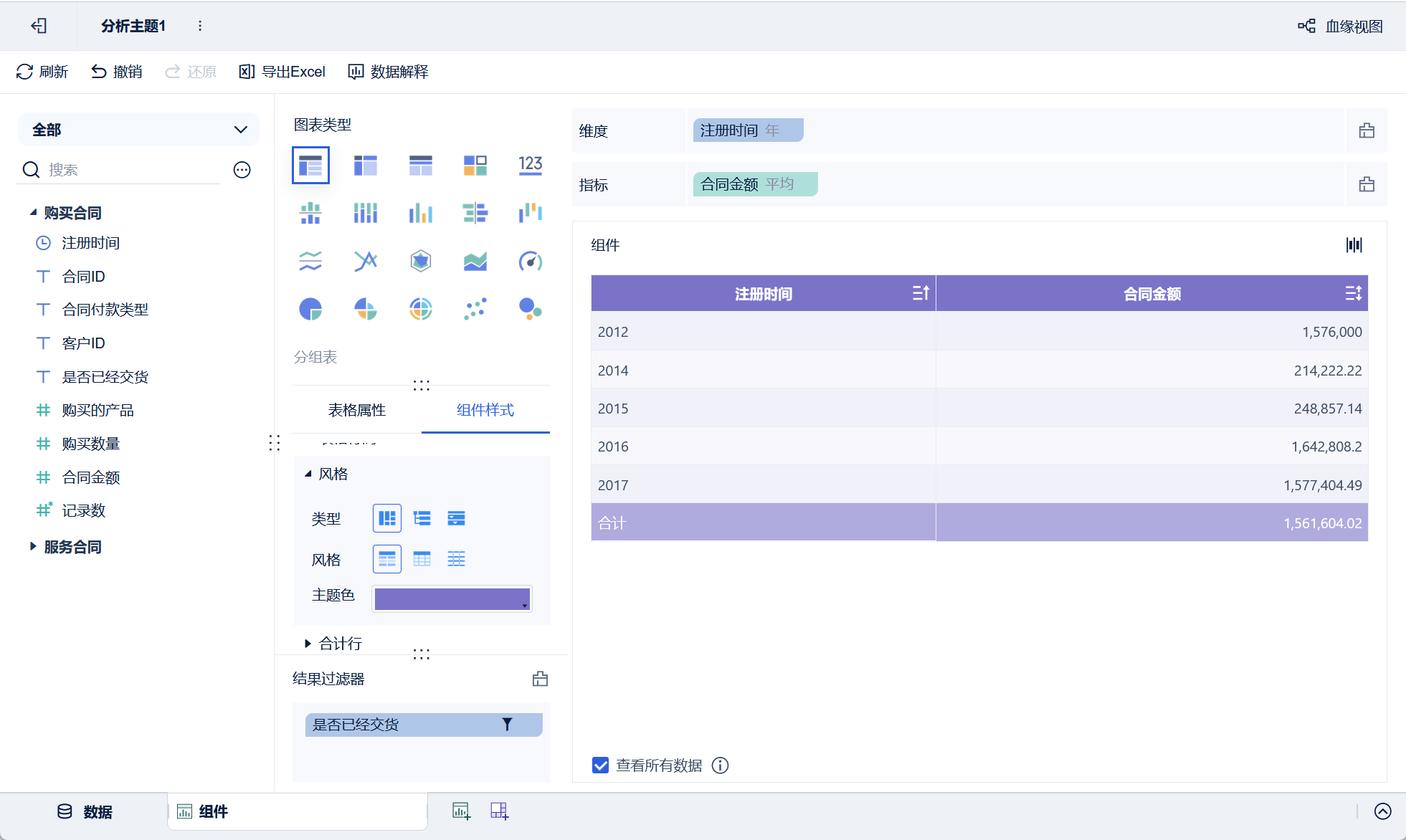Click the radar chart type icon
Screen dimensions: 1406x840
421,262
